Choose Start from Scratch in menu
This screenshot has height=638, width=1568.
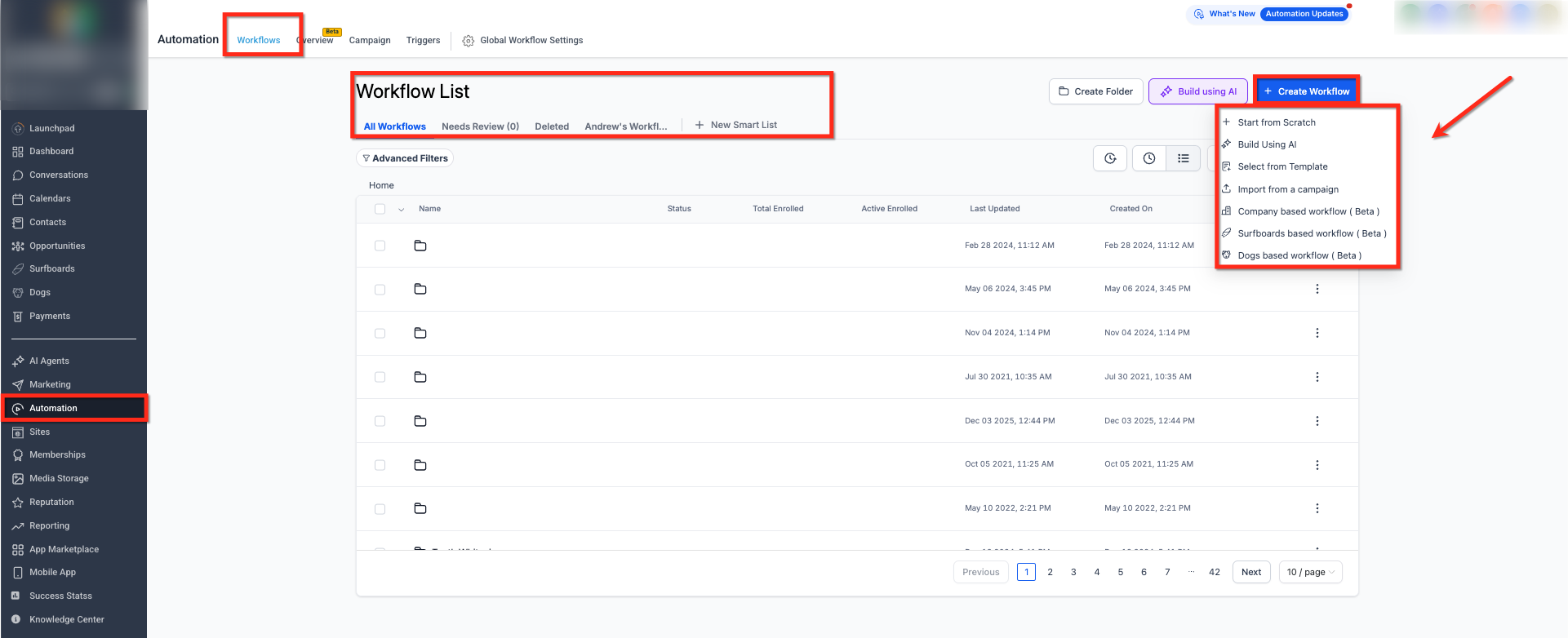click(x=1277, y=122)
